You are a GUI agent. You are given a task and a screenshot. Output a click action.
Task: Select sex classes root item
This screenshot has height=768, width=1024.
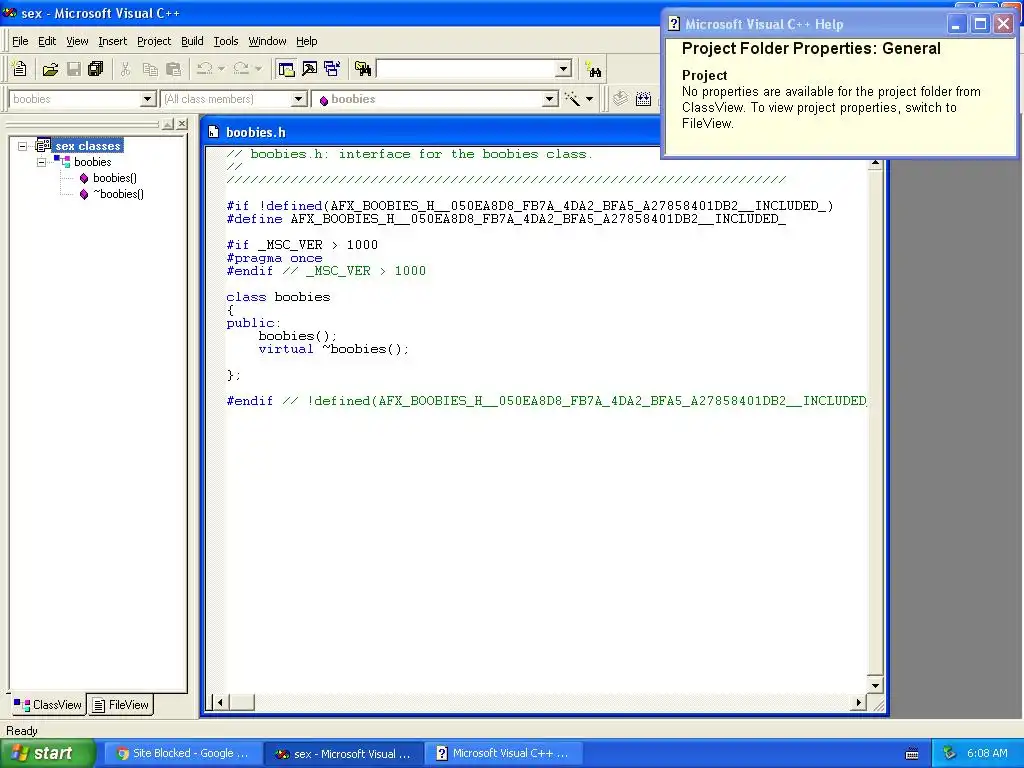(88, 146)
